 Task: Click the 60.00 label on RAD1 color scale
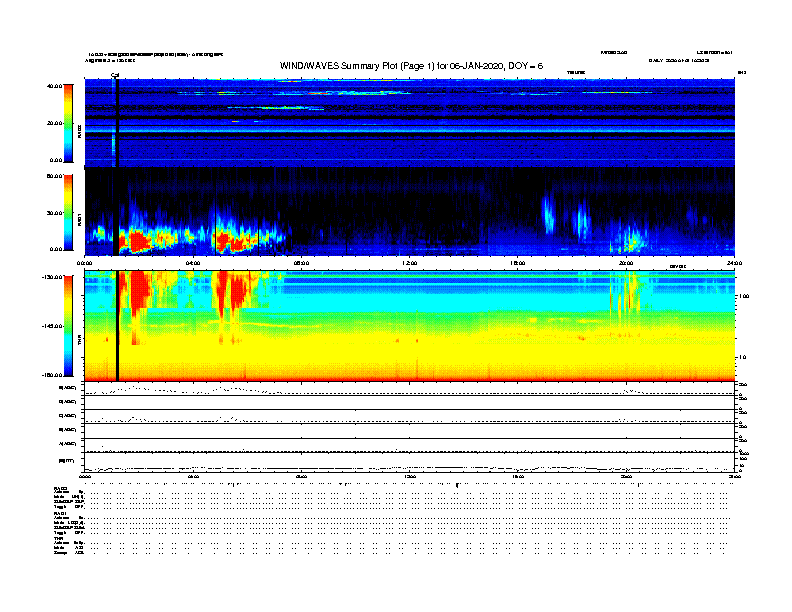pyautogui.click(x=54, y=176)
